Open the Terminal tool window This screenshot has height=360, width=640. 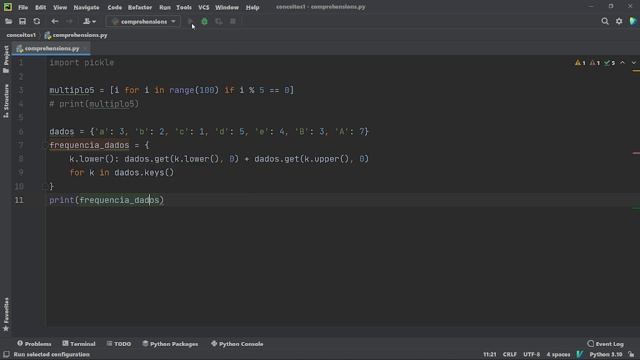pyautogui.click(x=79, y=344)
